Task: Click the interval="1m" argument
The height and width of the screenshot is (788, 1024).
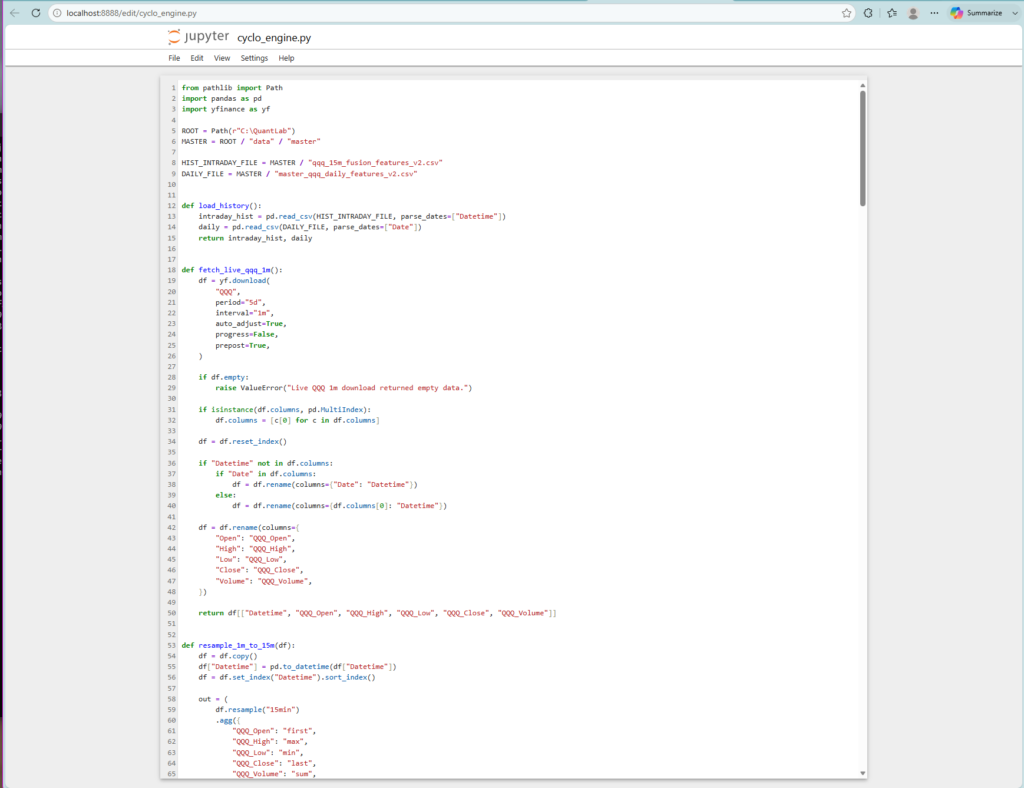Action: coord(245,313)
